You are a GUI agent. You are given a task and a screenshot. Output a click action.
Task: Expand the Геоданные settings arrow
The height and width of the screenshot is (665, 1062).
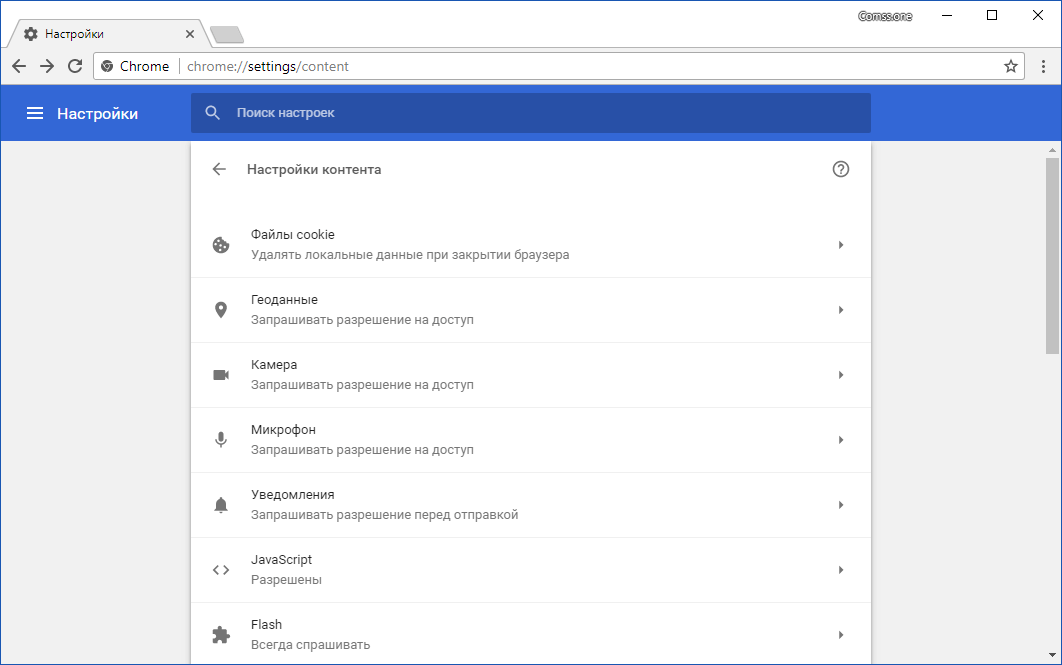click(841, 310)
